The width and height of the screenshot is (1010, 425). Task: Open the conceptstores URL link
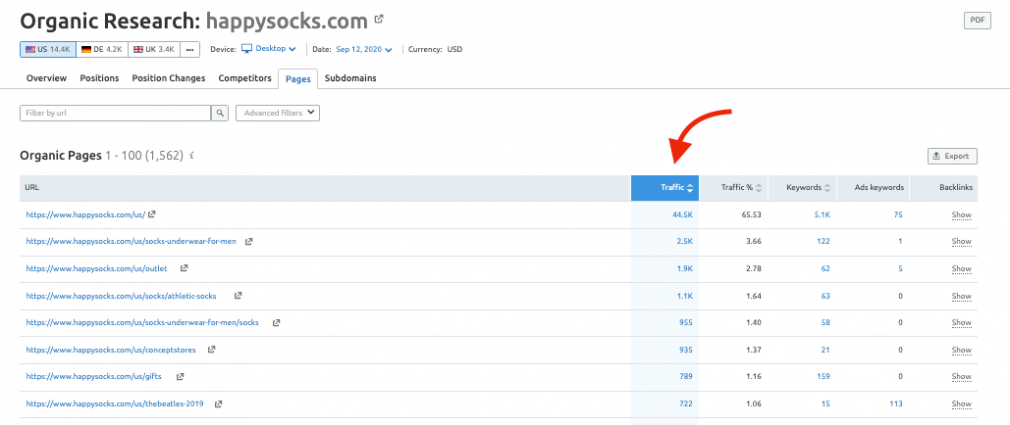[x=111, y=350]
